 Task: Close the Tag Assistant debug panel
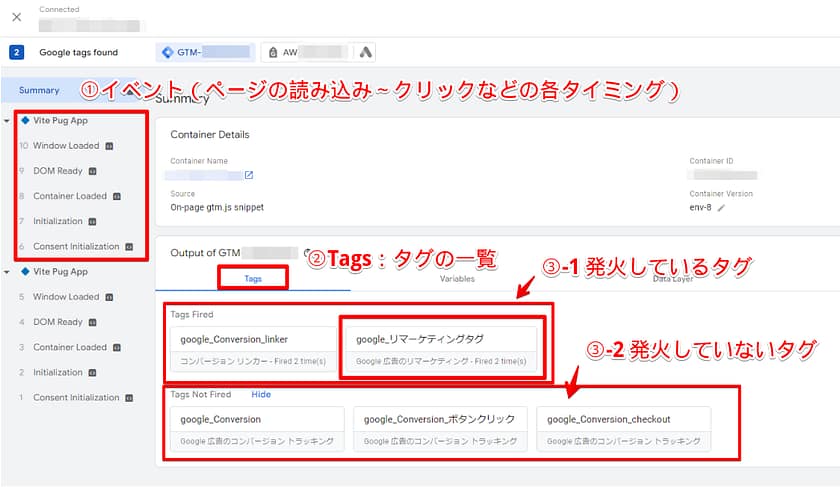pos(16,17)
